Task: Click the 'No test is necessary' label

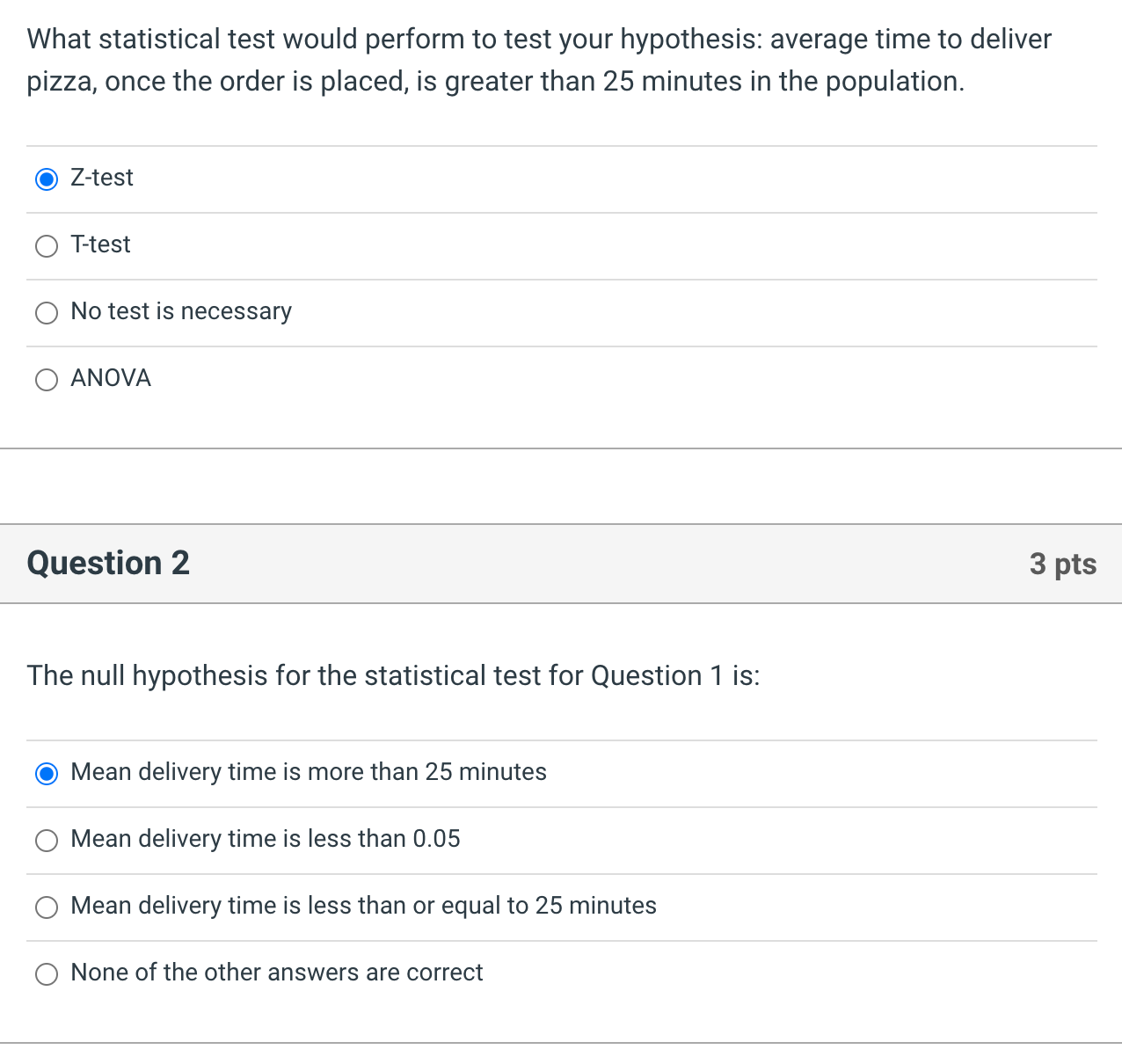Action: coord(181,312)
